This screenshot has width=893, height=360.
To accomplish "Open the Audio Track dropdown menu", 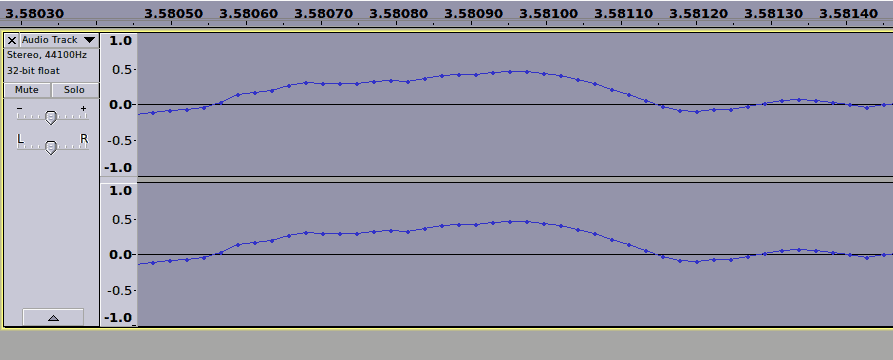I will pyautogui.click(x=59, y=40).
